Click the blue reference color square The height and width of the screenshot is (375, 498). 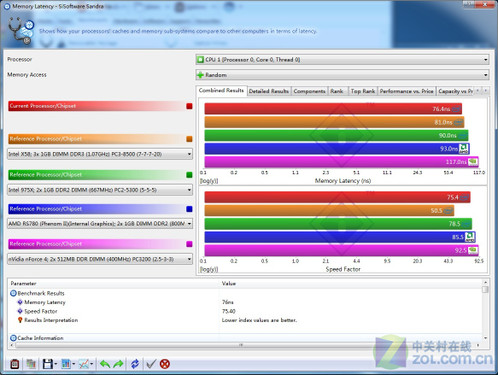tap(189, 209)
